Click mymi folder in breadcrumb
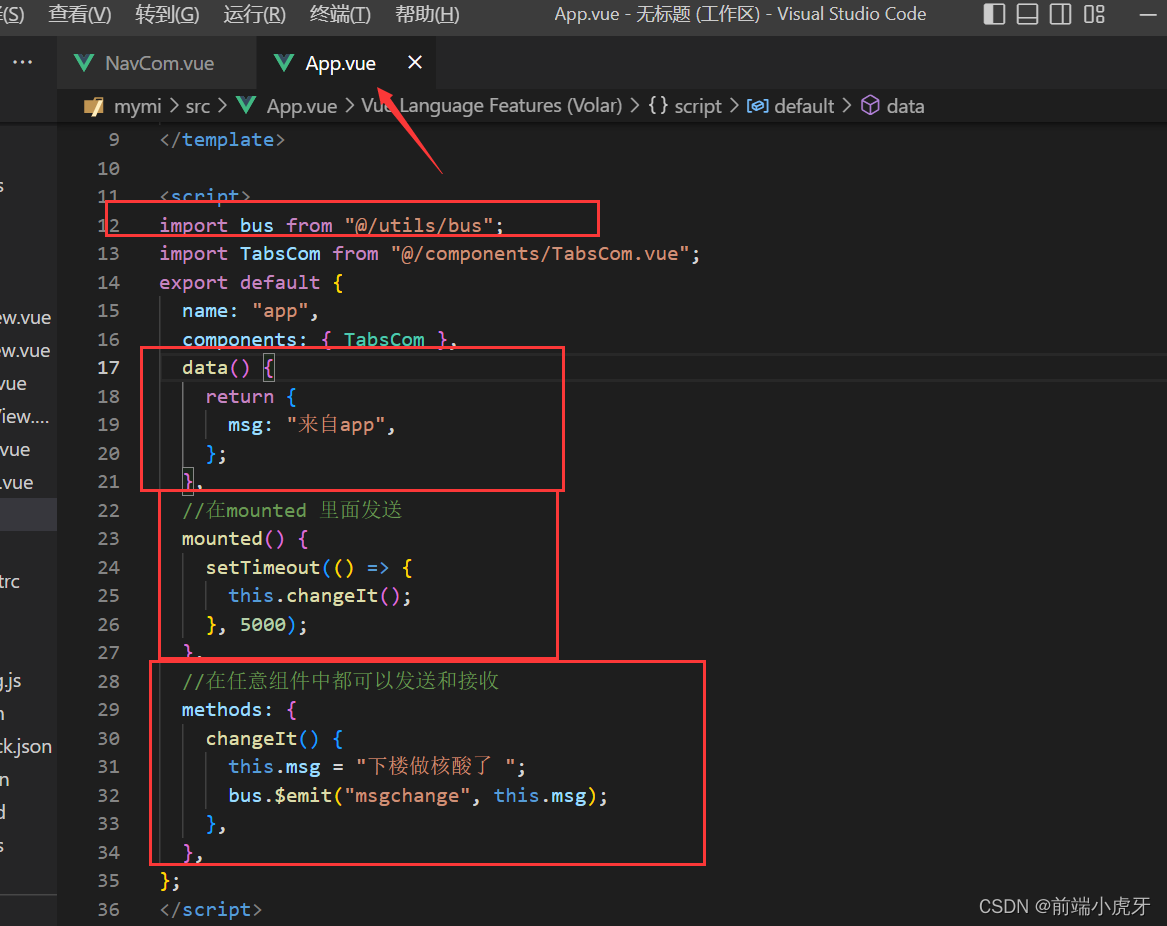The width and height of the screenshot is (1167, 926). (138, 106)
